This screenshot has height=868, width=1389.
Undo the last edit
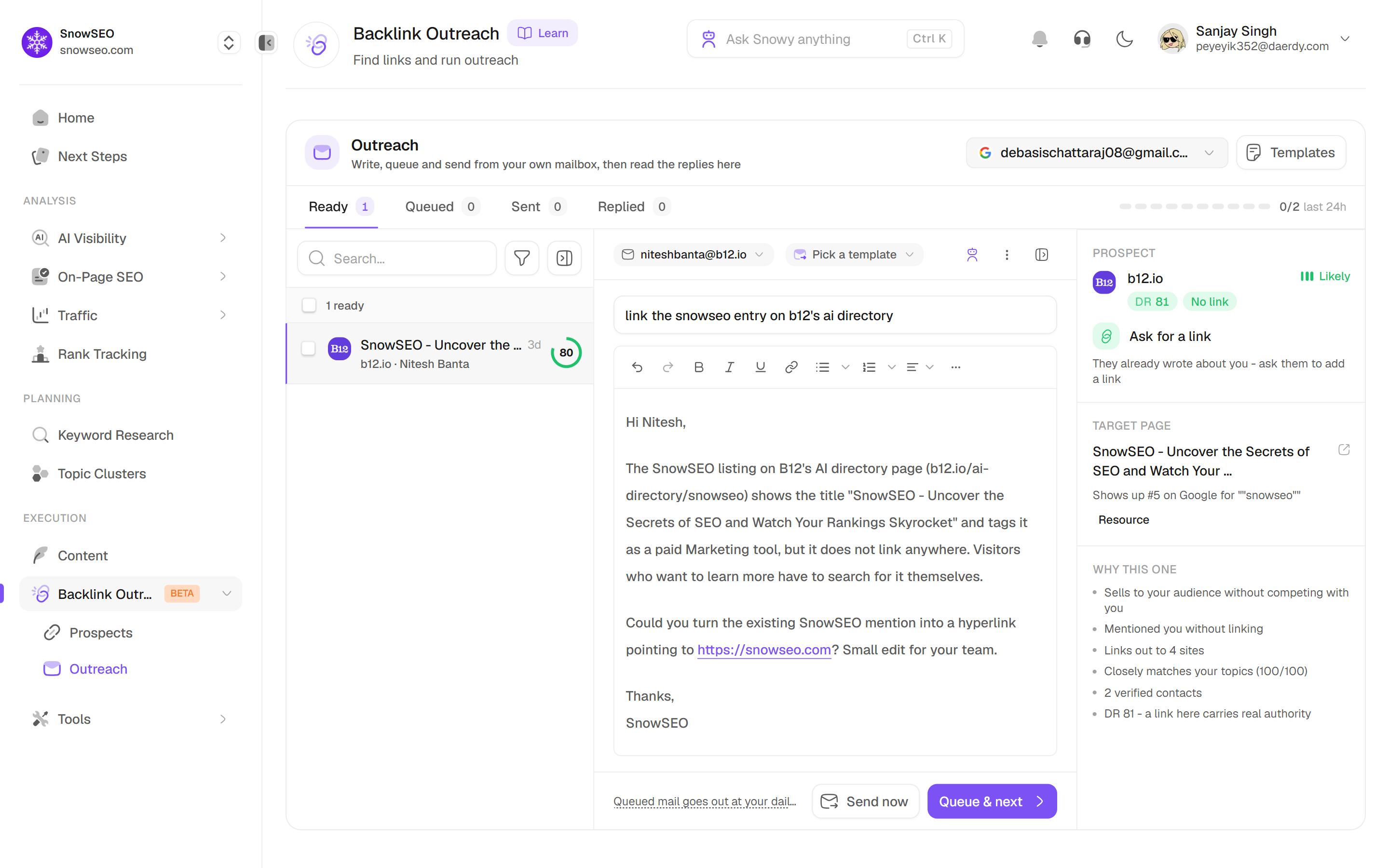(x=637, y=367)
